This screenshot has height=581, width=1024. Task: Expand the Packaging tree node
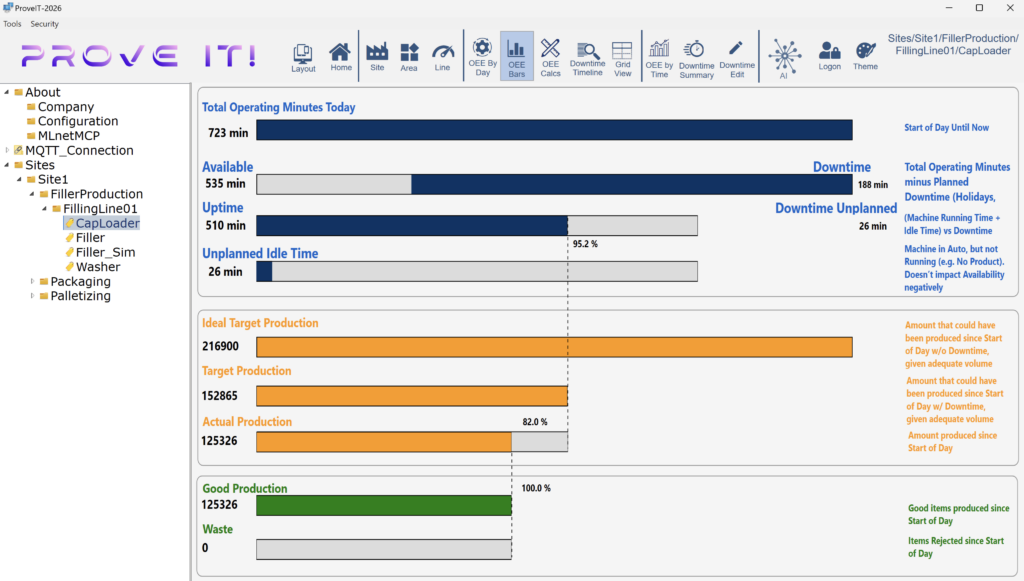click(32, 282)
